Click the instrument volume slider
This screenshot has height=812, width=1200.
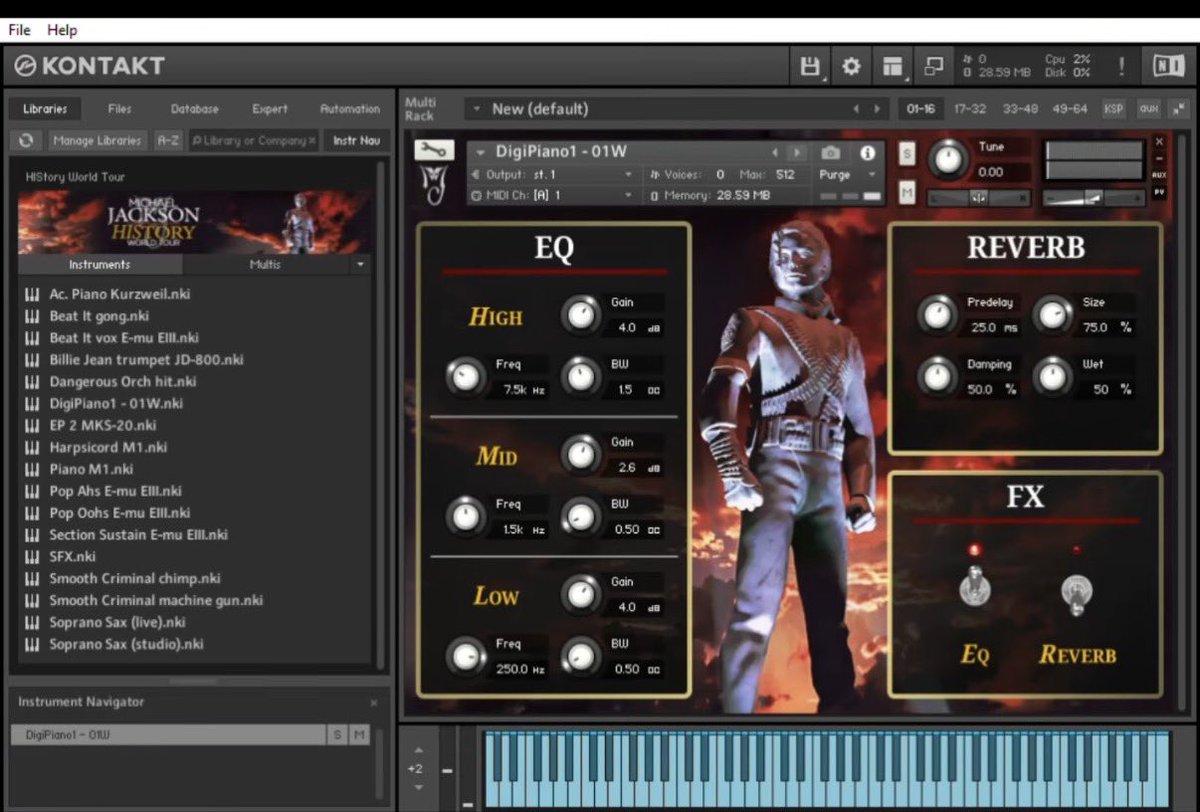(x=1093, y=197)
